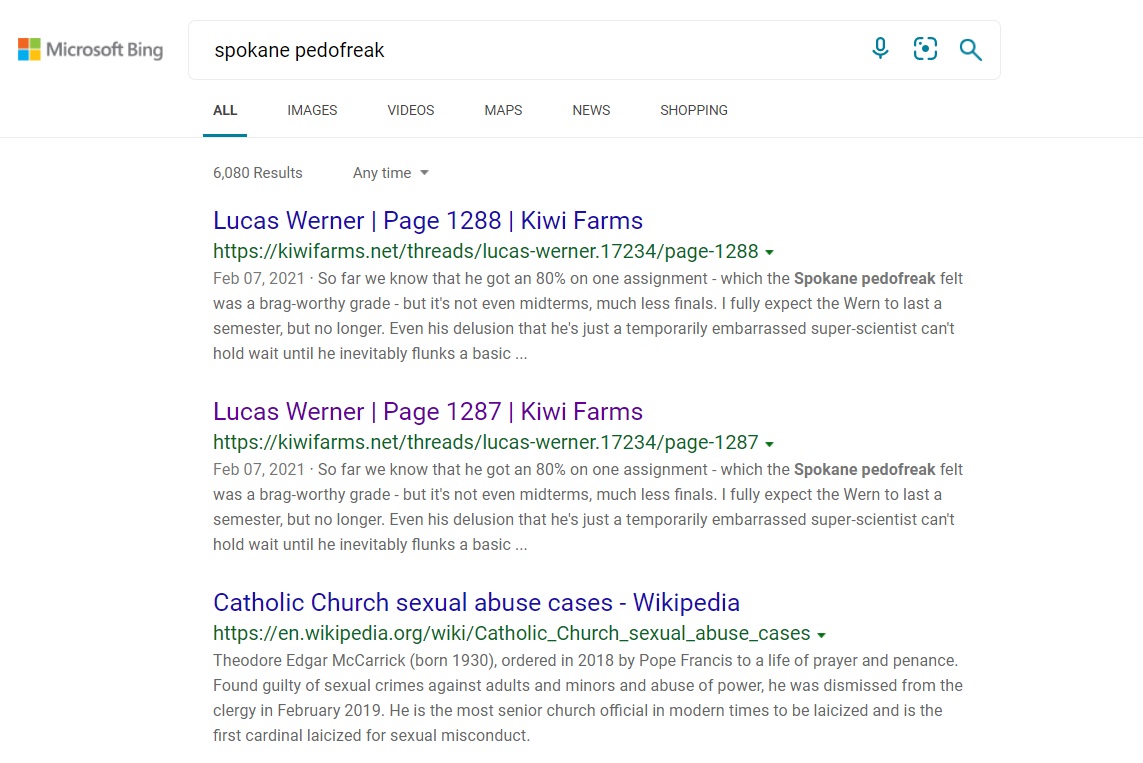
Task: Expand arrow beside the page-1288 URL
Action: [x=769, y=253]
